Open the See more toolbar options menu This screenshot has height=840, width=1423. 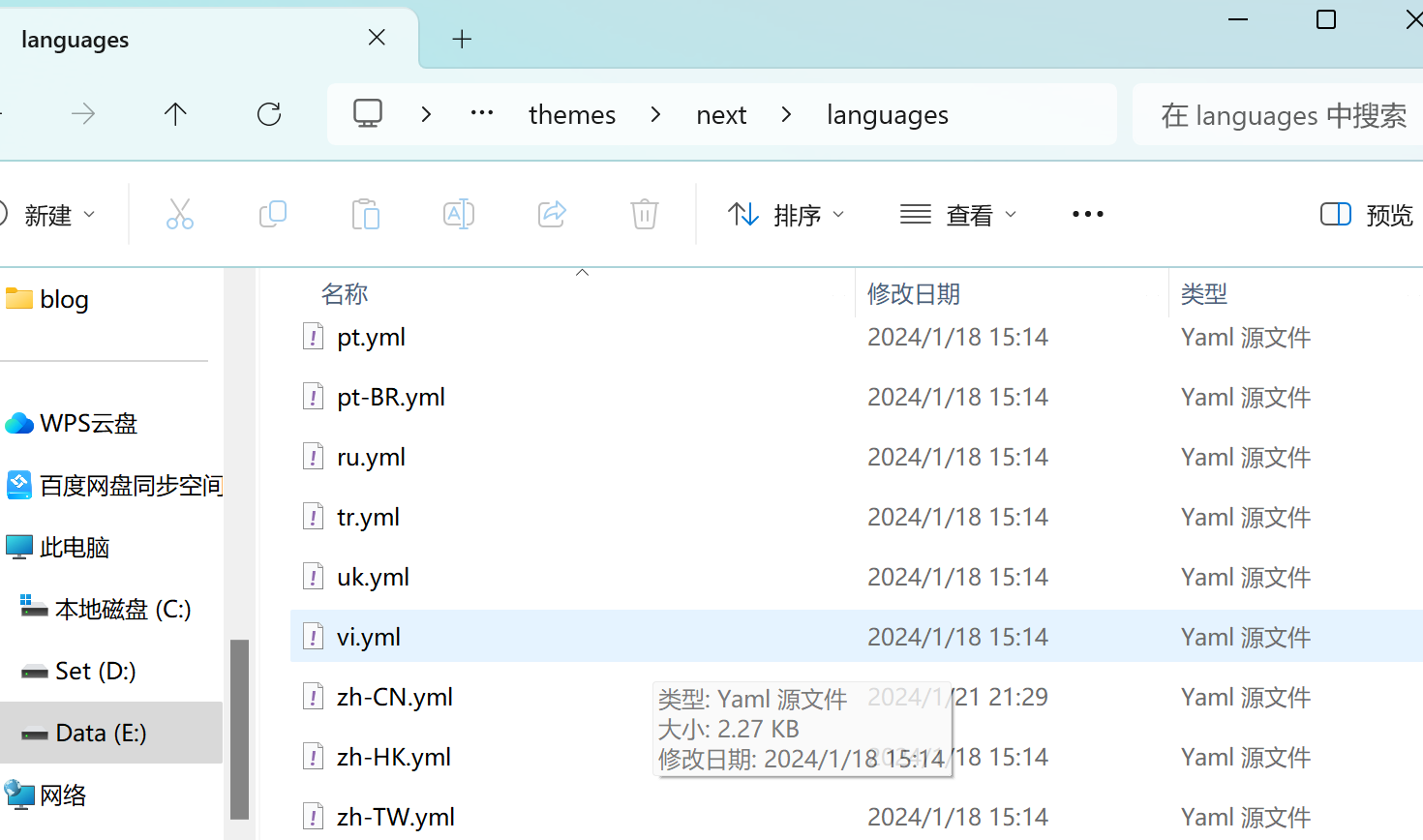coord(1087,214)
